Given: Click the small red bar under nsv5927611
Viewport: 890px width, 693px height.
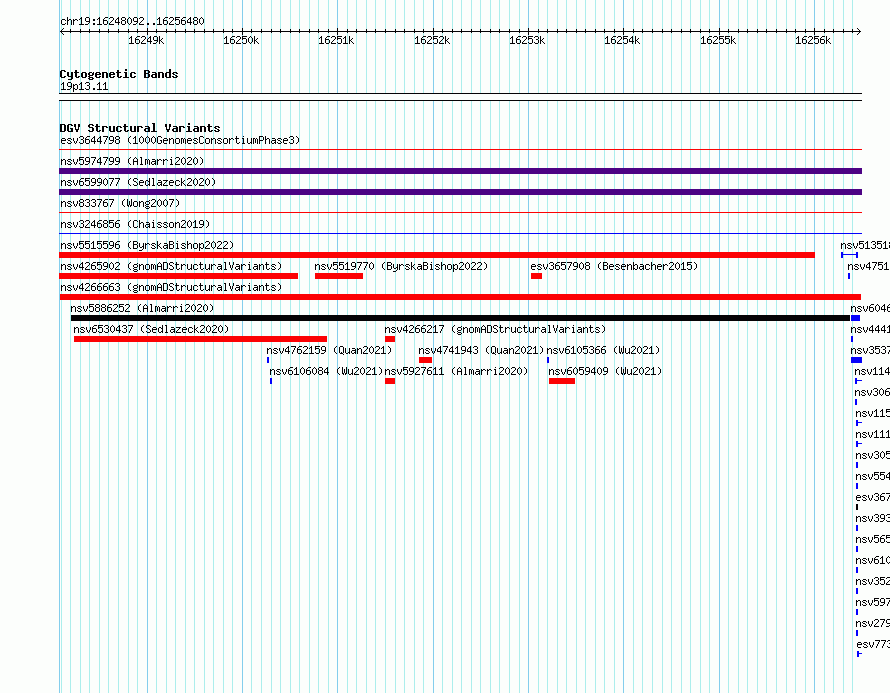Looking at the screenshot, I should coord(390,381).
